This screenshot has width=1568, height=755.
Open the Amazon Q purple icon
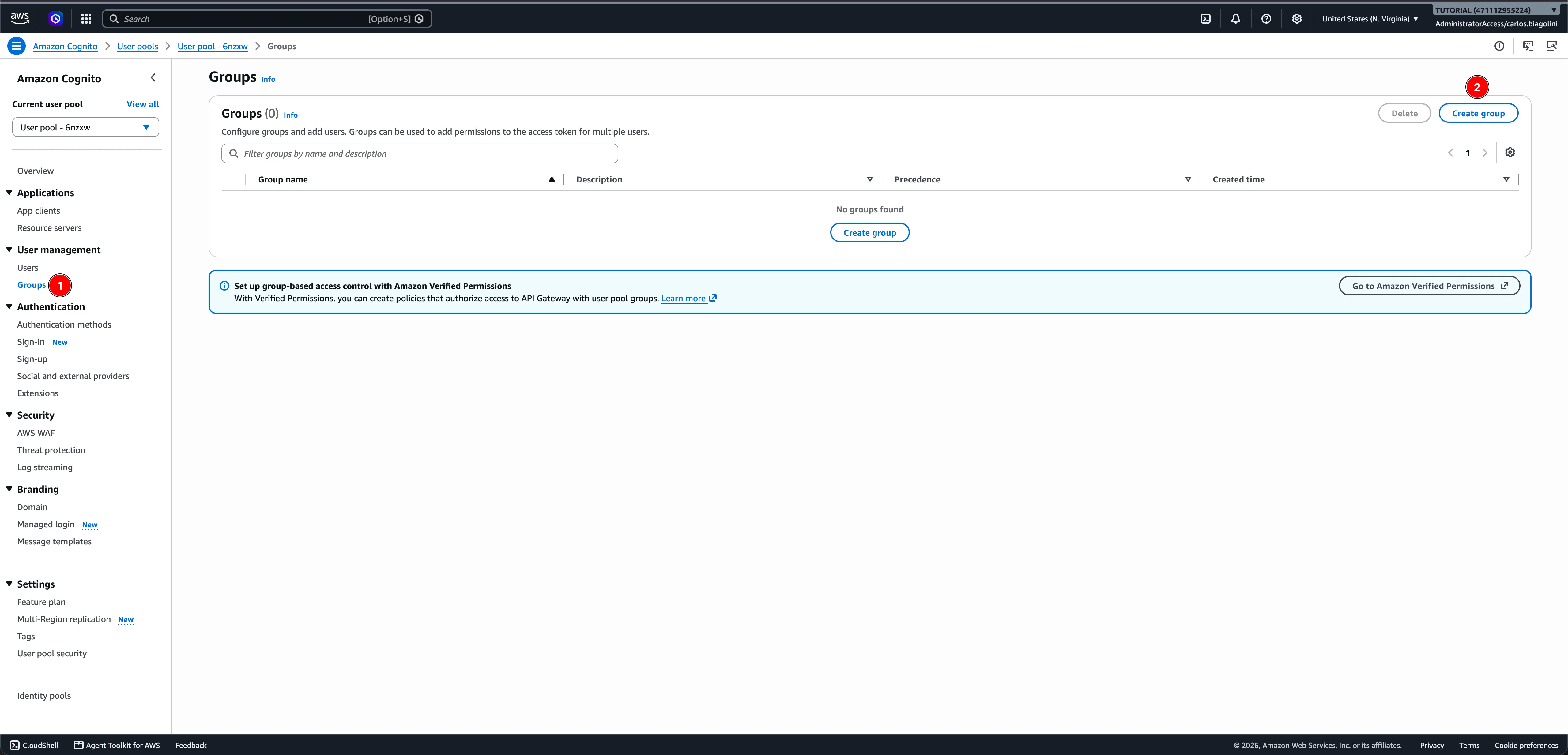tap(56, 19)
